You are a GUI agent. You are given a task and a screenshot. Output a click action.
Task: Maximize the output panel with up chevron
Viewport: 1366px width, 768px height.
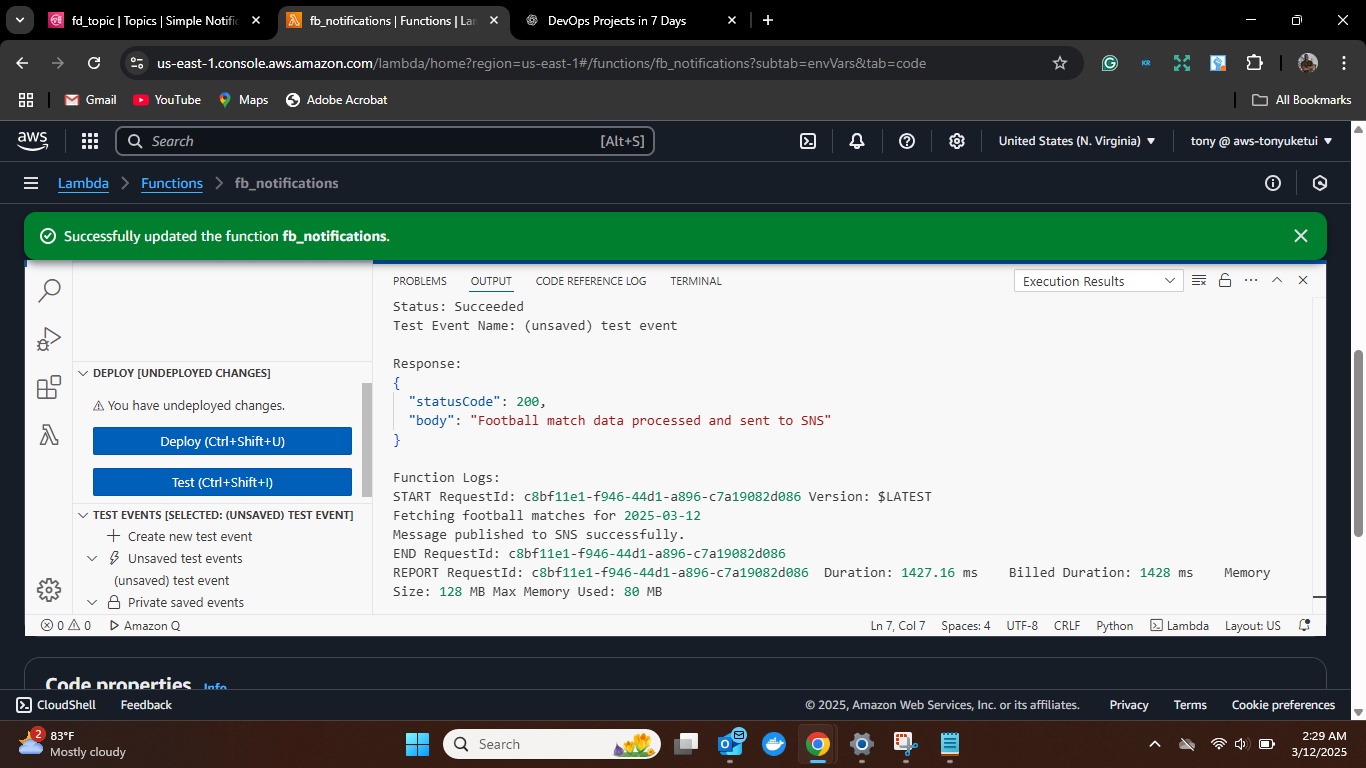coord(1277,281)
